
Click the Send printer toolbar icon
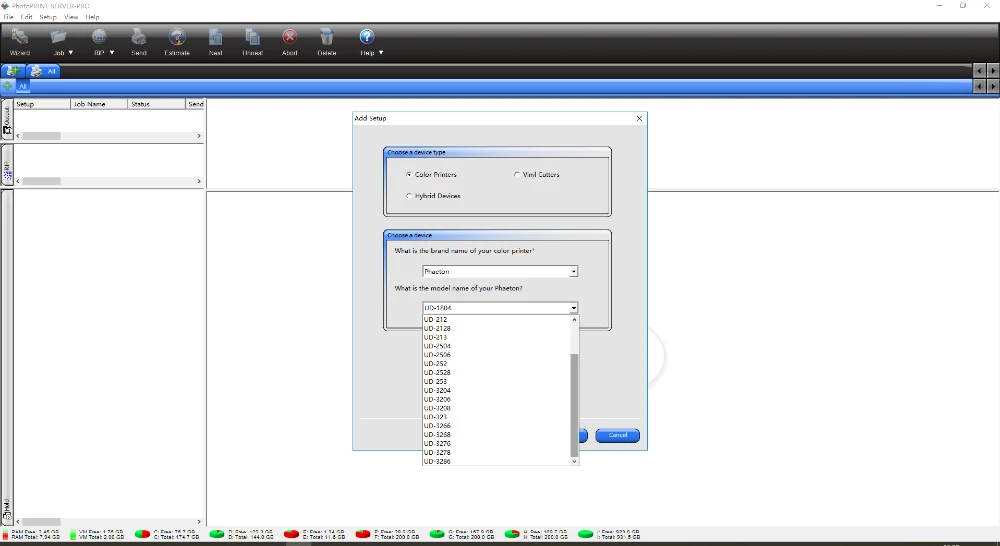[x=138, y=37]
